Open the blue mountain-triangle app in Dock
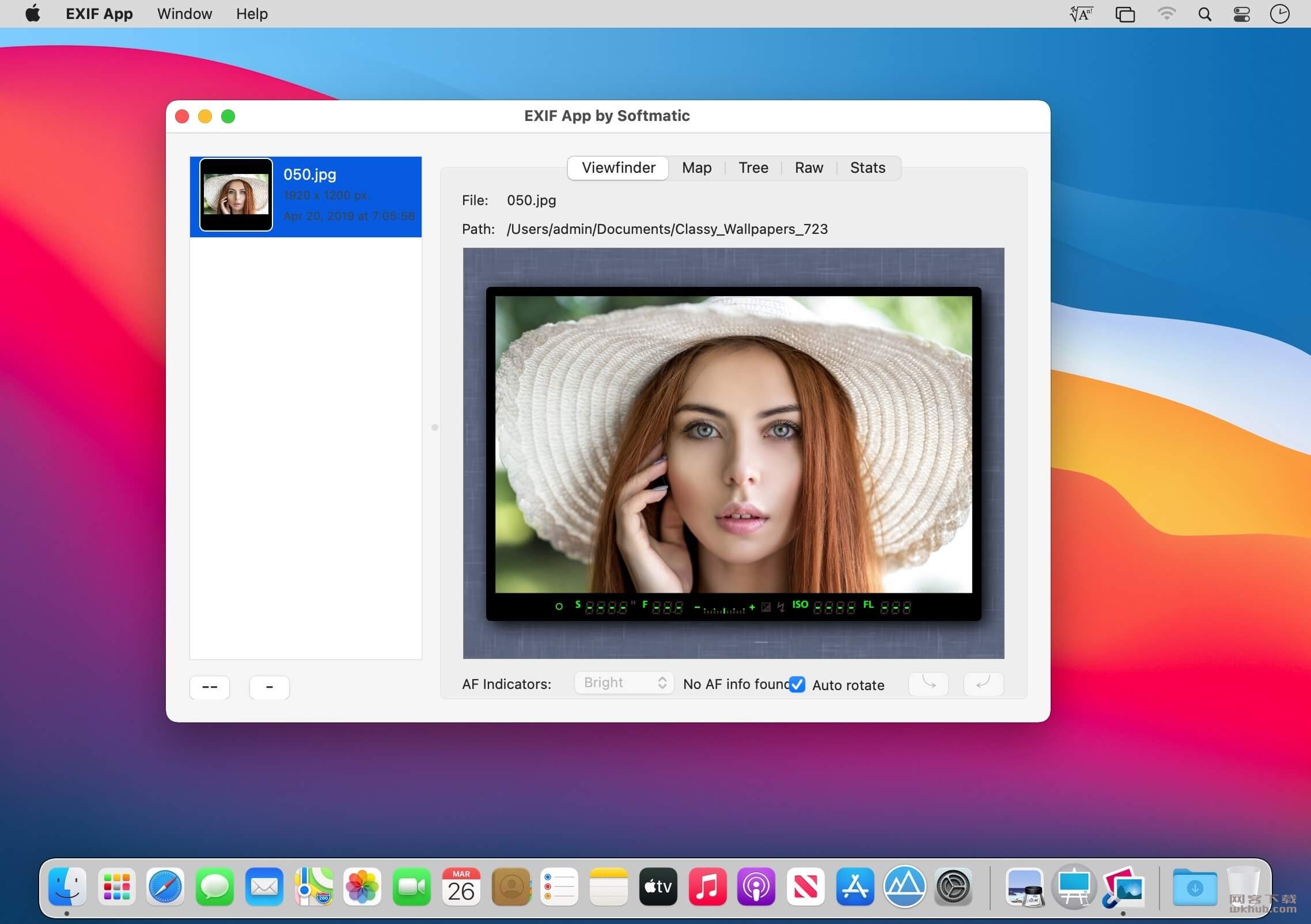1311x924 pixels. tap(904, 887)
